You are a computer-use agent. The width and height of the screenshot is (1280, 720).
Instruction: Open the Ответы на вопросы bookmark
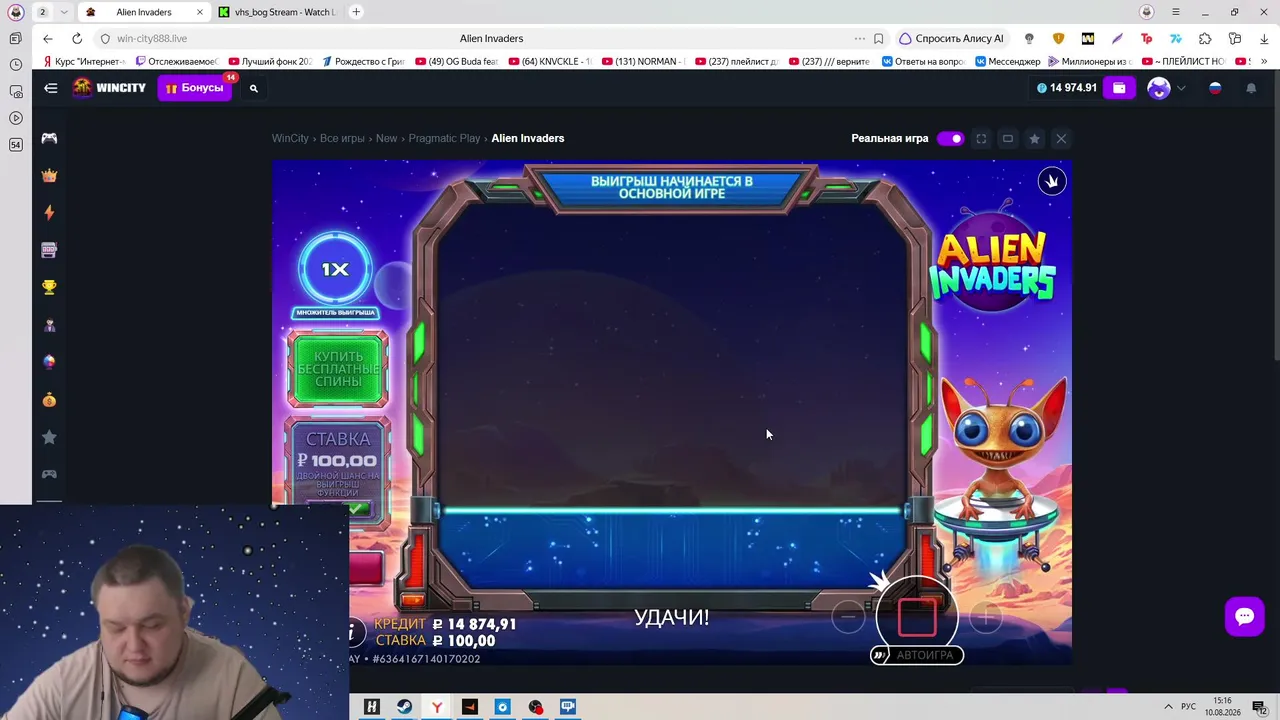coord(923,62)
